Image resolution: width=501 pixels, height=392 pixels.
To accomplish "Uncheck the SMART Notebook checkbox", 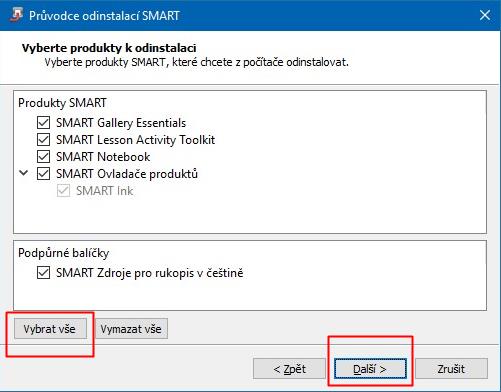I will (x=43, y=157).
